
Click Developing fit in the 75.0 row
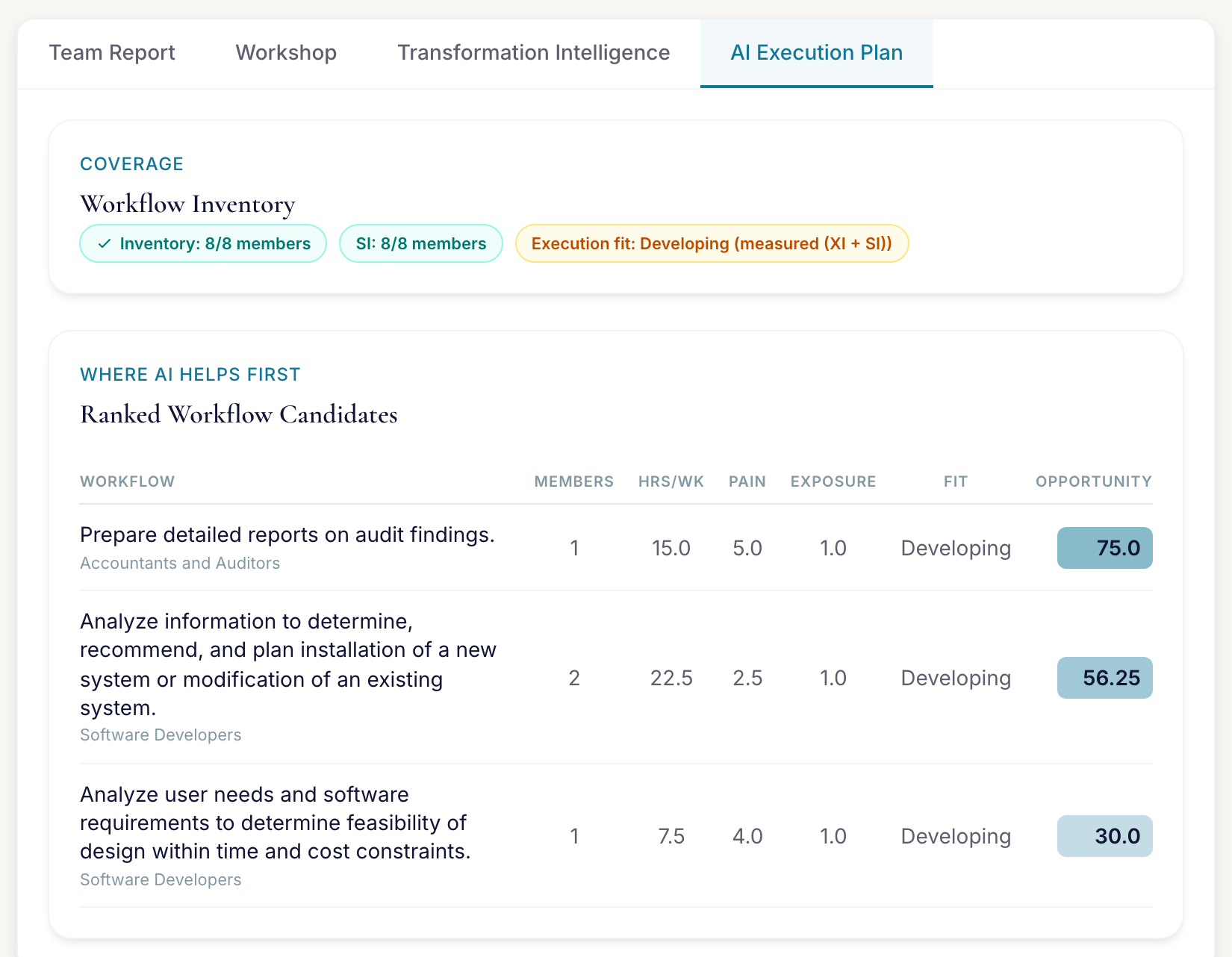(956, 548)
